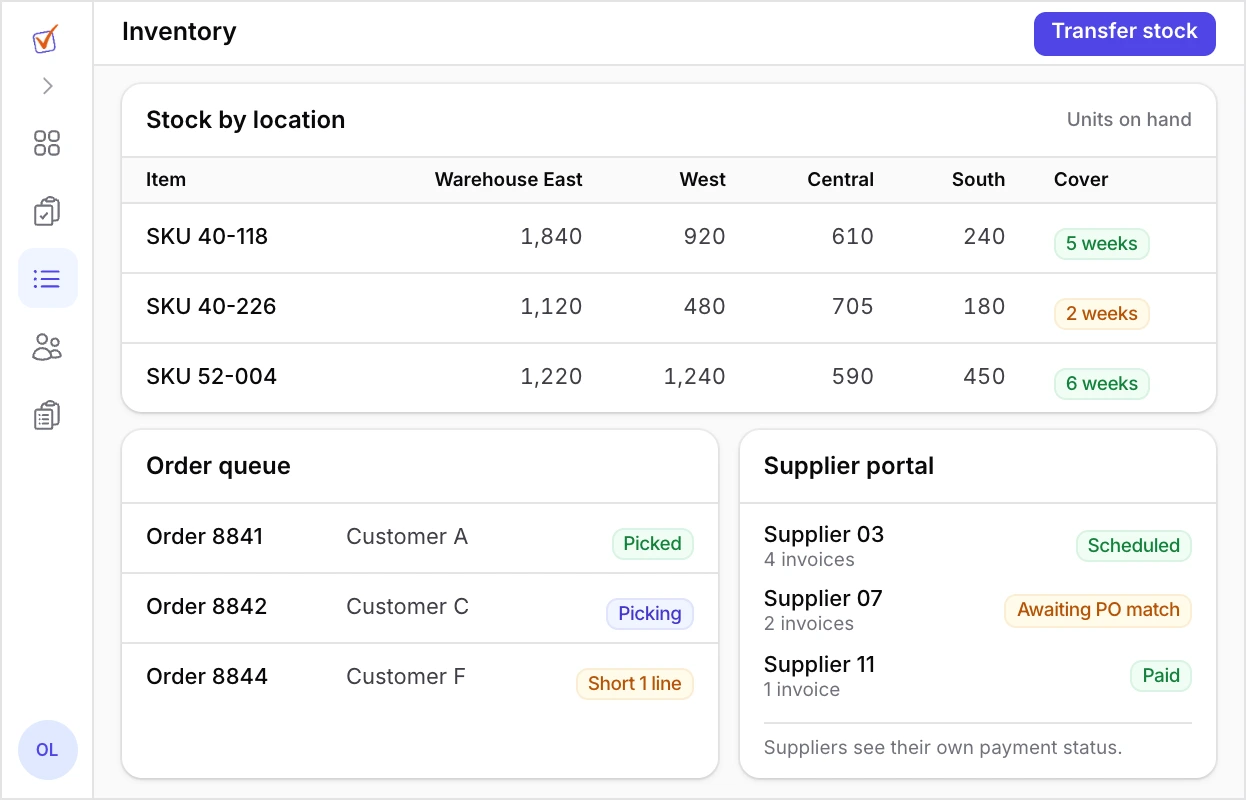Expand the sidebar with the chevron arrow
Image resolution: width=1246 pixels, height=800 pixels.
[47, 86]
